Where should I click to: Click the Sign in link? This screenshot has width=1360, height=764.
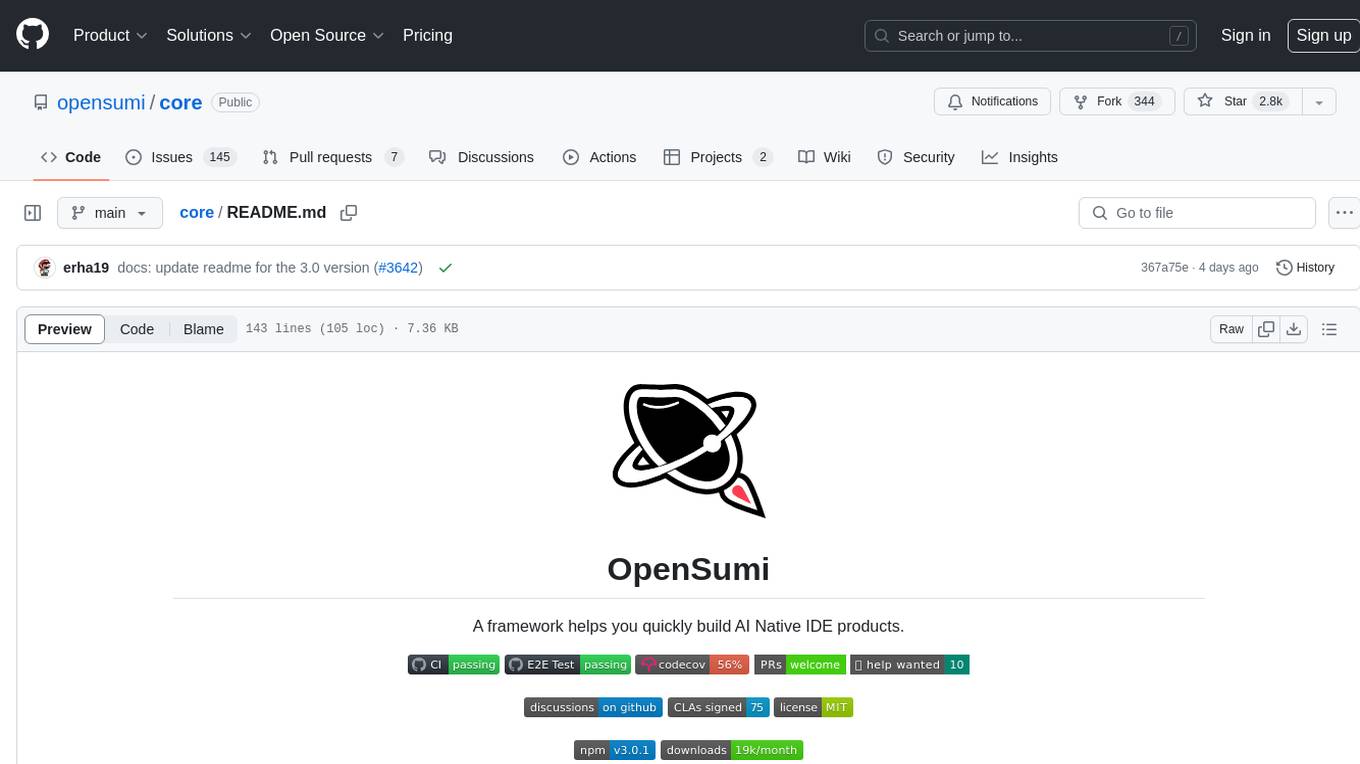pos(1246,35)
